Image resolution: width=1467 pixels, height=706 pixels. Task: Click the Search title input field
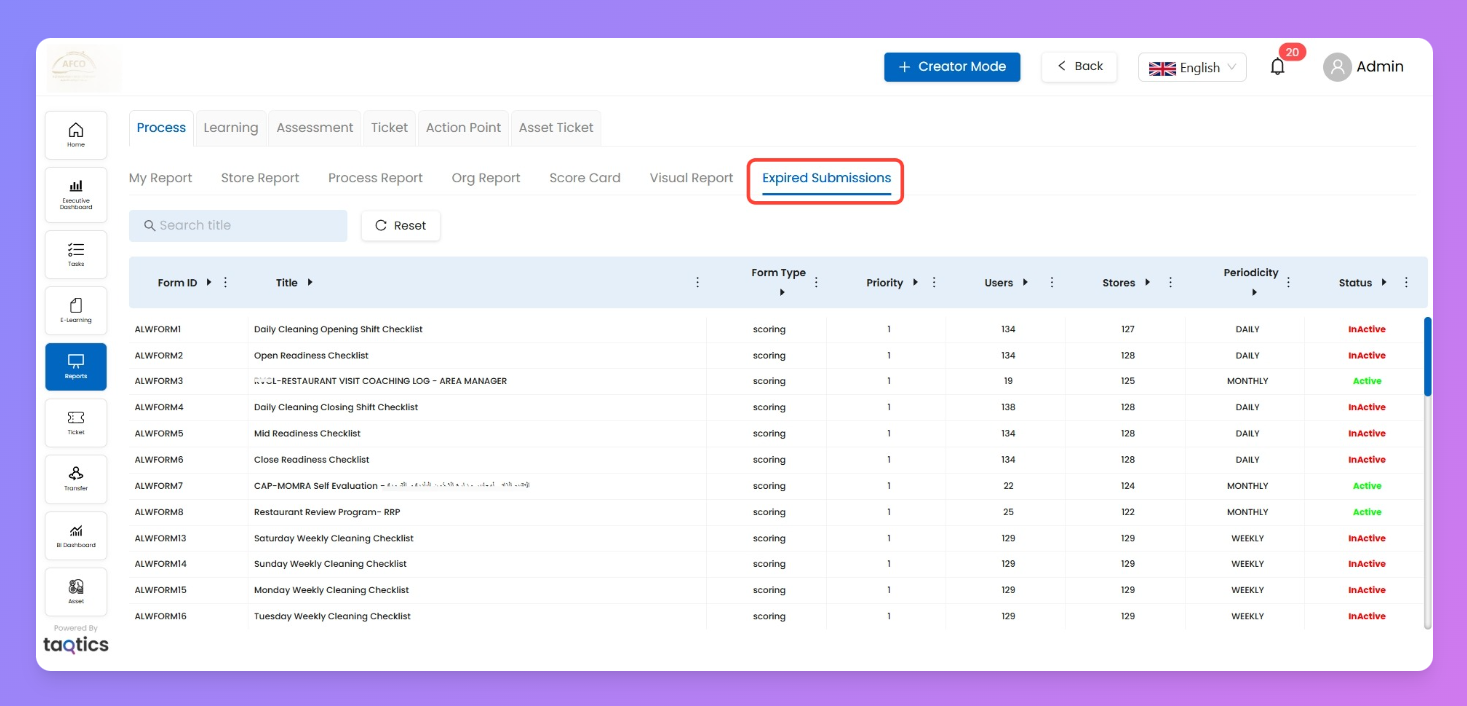238,226
